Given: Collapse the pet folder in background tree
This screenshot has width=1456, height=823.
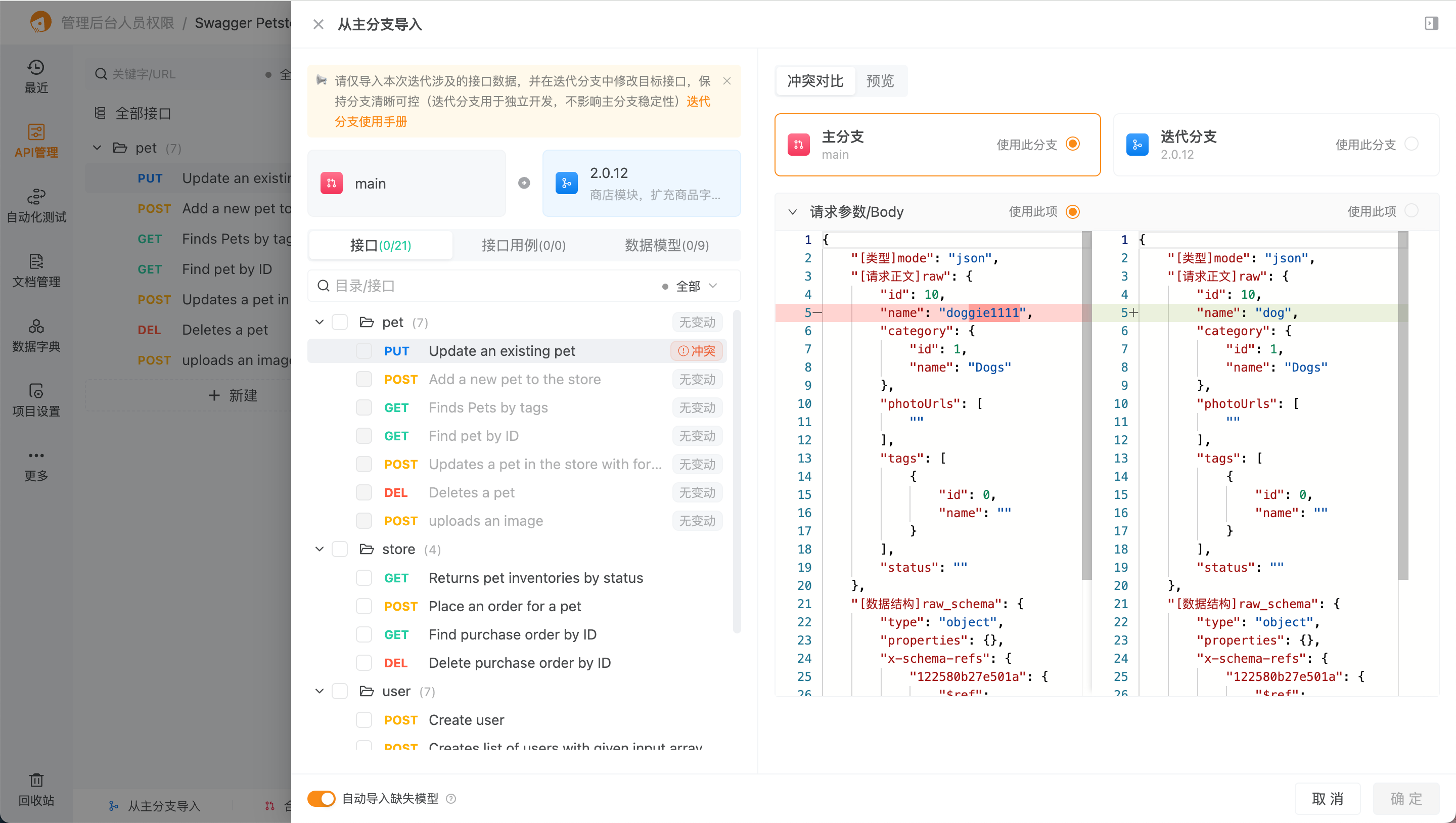Looking at the screenshot, I should (97, 148).
